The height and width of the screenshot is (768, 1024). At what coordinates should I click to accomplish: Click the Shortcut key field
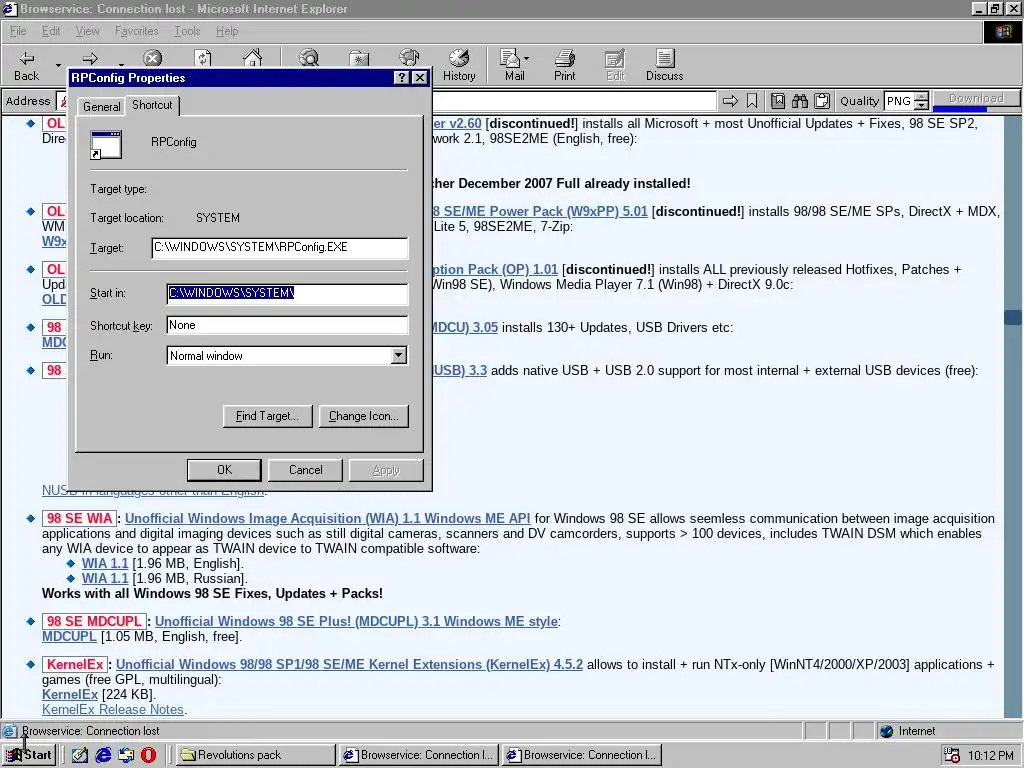[x=287, y=325]
